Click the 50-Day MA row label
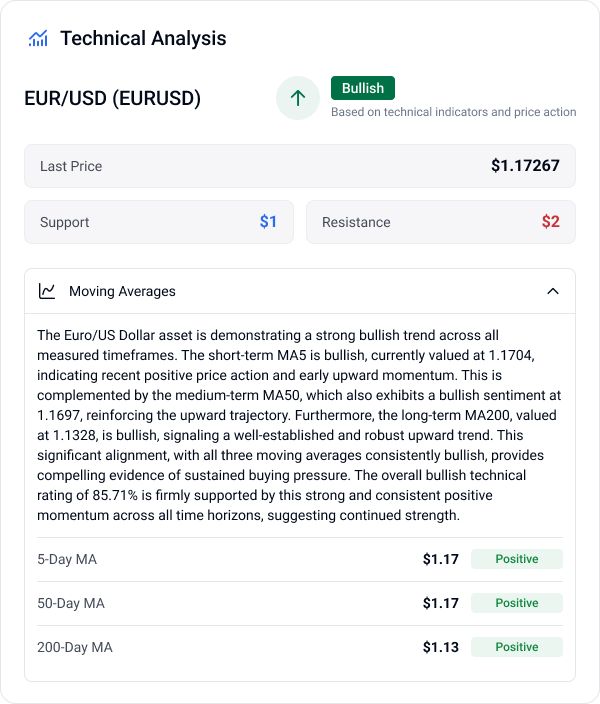Image resolution: width=600 pixels, height=704 pixels. tap(72, 603)
